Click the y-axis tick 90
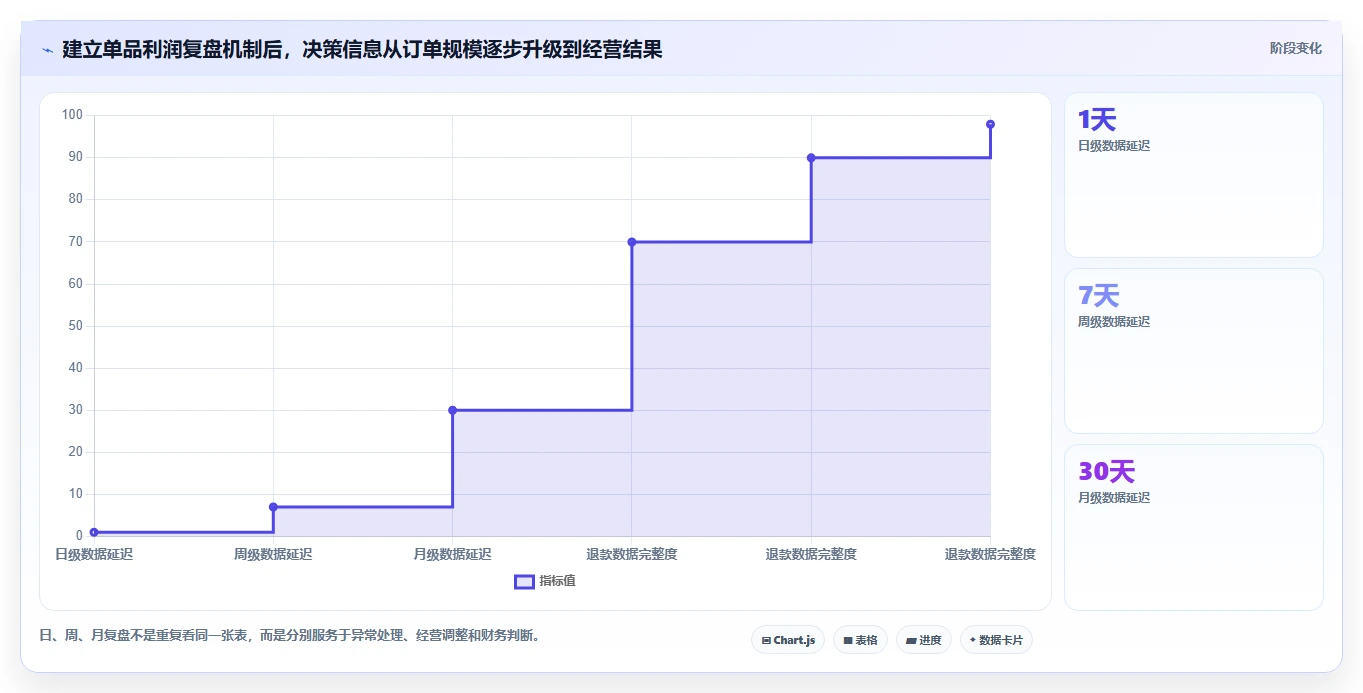Screen dimensions: 1363x693 pyautogui.click(x=75, y=157)
